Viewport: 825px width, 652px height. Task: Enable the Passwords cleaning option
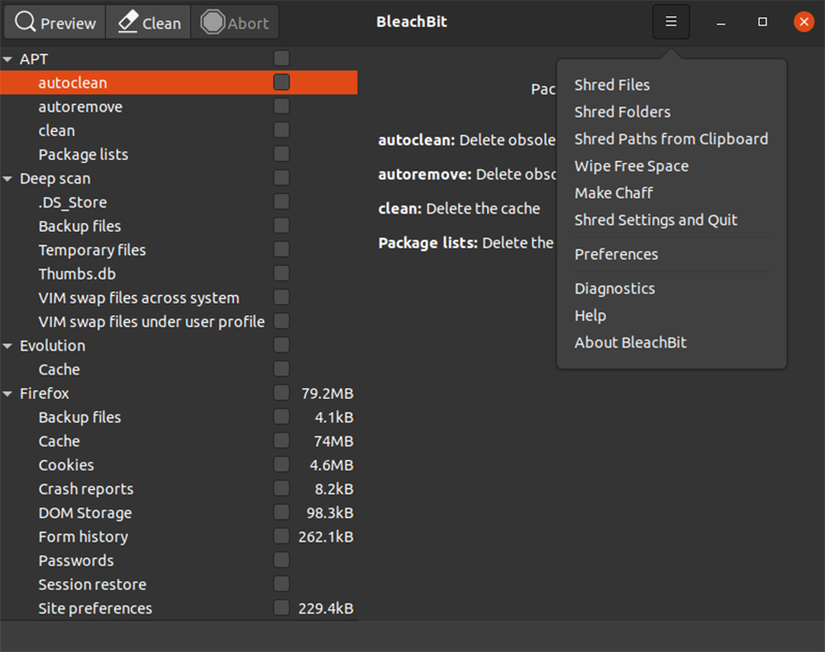click(x=281, y=560)
